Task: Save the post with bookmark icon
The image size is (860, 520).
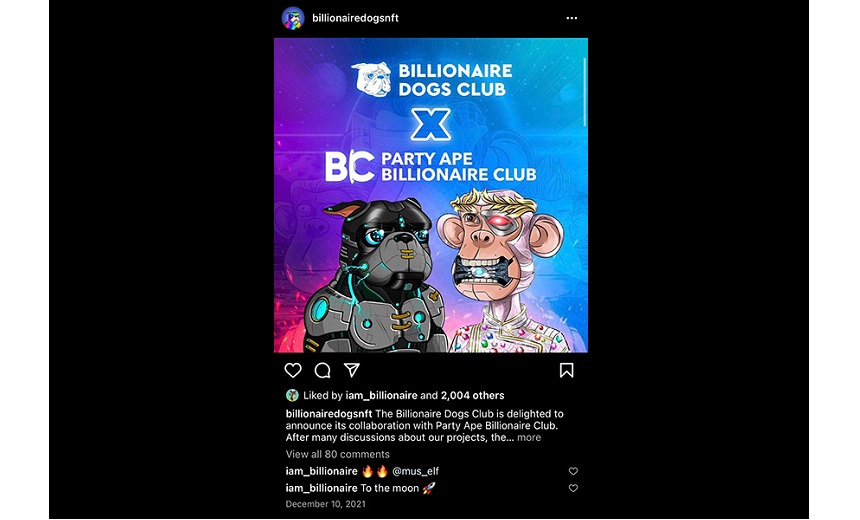Action: 567,370
